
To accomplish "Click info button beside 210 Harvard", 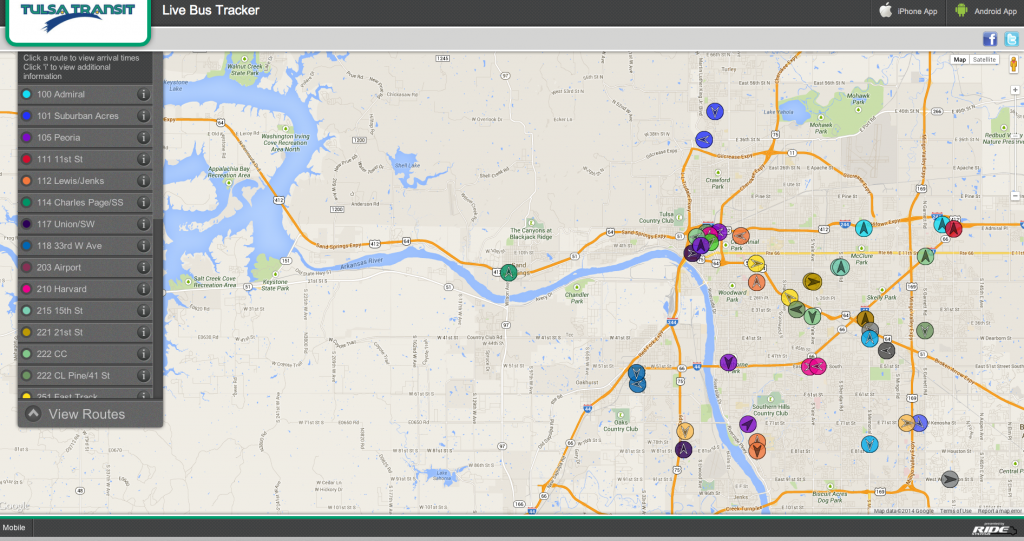I will pyautogui.click(x=143, y=289).
